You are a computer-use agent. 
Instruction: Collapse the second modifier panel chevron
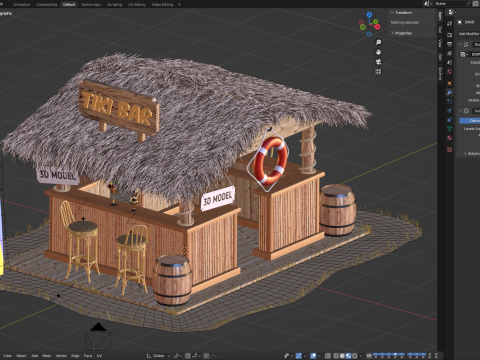pos(460,111)
